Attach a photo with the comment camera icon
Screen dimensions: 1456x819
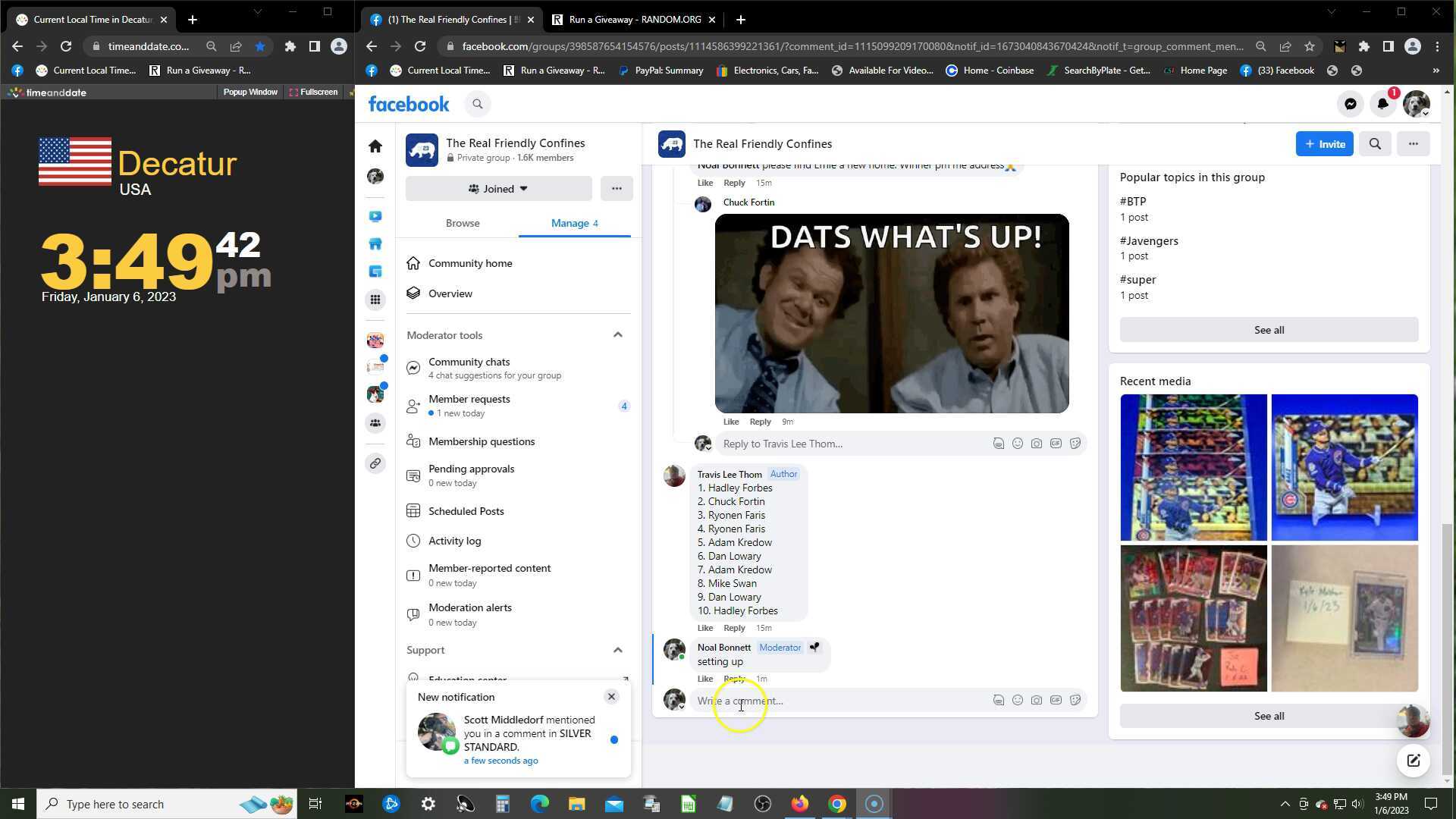pyautogui.click(x=1037, y=701)
